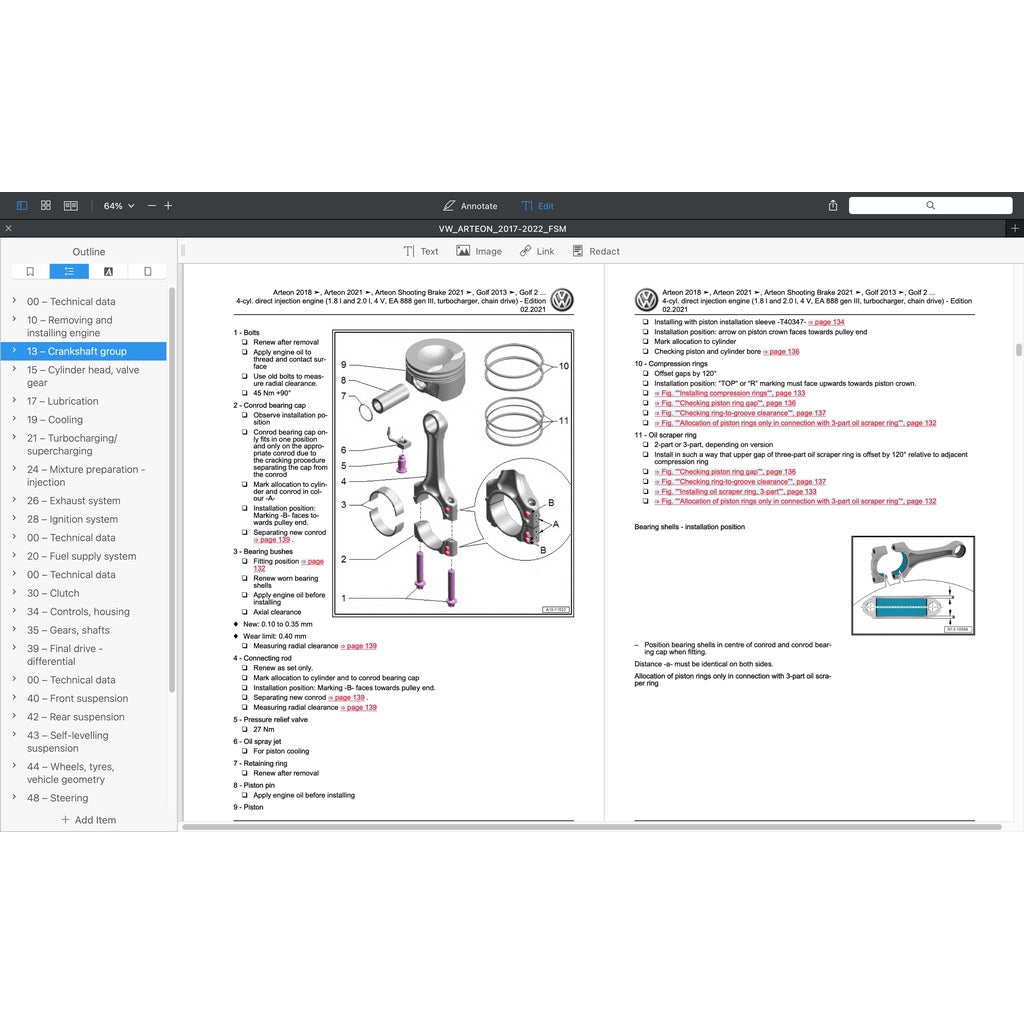Select the Image editing tool
The width and height of the screenshot is (1024, 1024).
[479, 251]
